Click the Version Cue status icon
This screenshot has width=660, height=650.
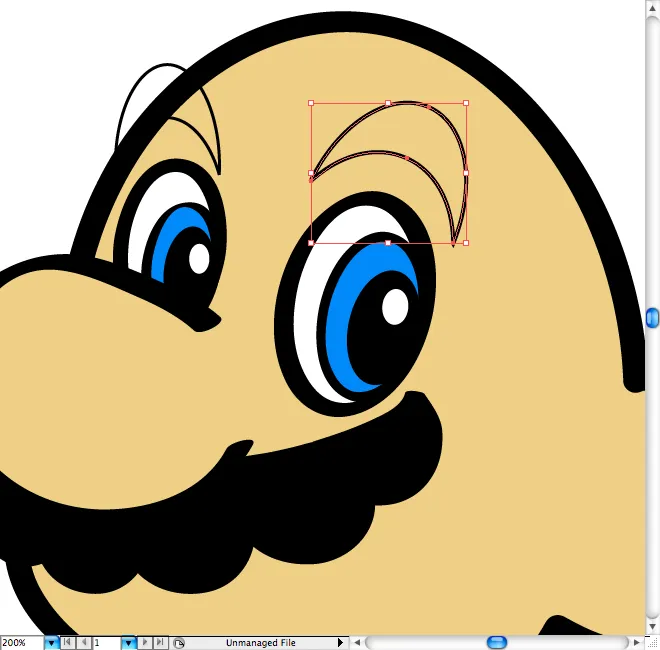click(178, 643)
